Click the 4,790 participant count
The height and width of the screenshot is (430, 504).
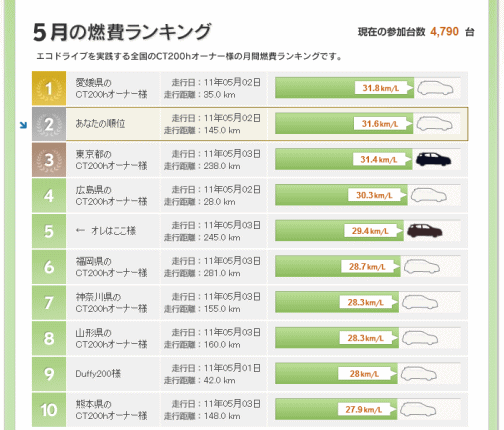pyautogui.click(x=444, y=32)
